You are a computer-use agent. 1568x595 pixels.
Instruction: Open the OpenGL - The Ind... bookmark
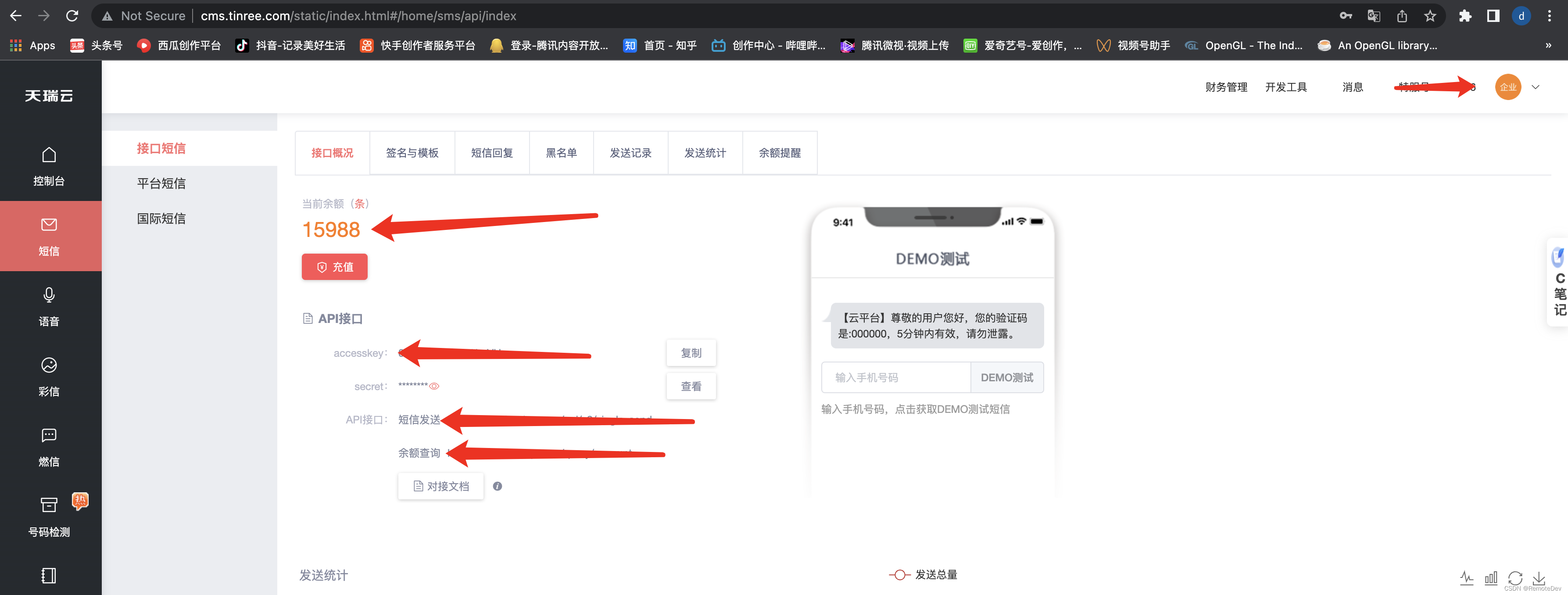pos(1244,45)
